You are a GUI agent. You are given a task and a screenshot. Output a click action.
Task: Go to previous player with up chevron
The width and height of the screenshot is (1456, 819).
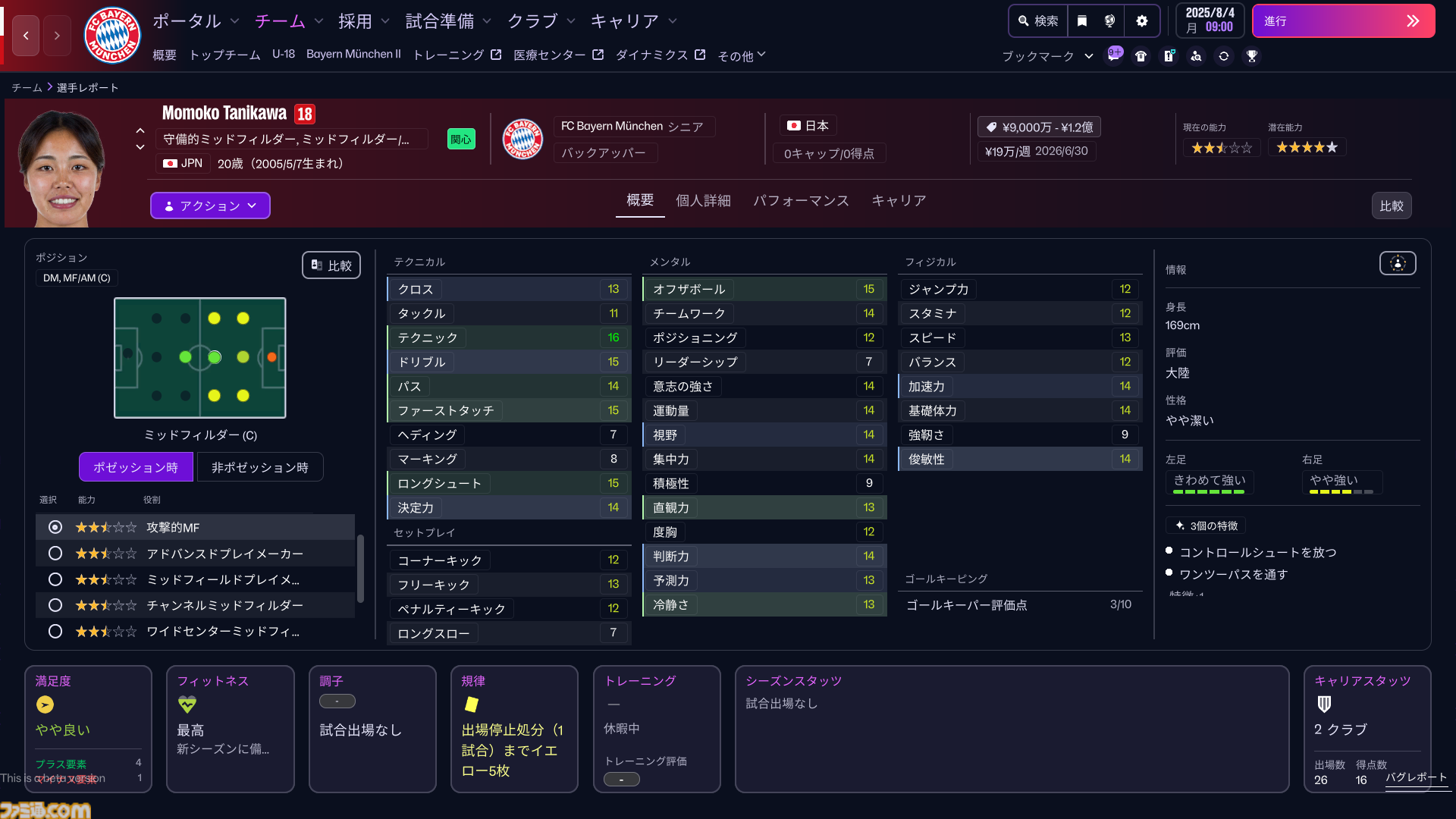(140, 131)
